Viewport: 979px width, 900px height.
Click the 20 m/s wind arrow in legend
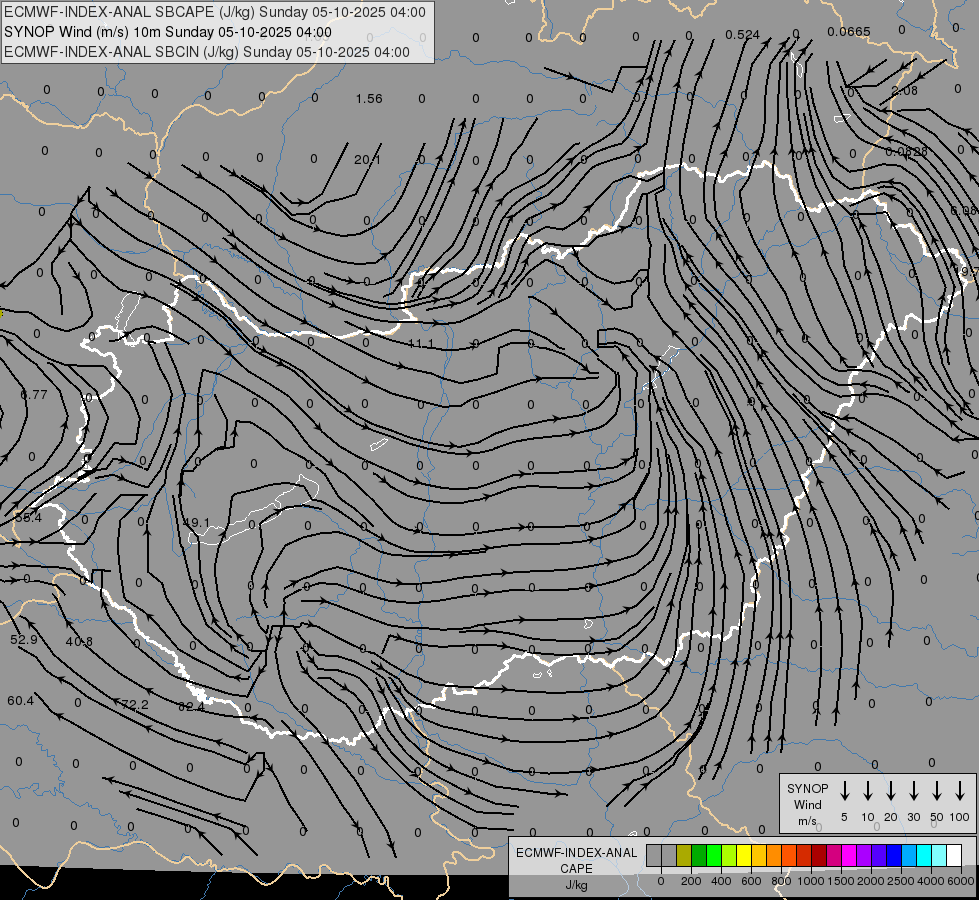tap(890, 791)
